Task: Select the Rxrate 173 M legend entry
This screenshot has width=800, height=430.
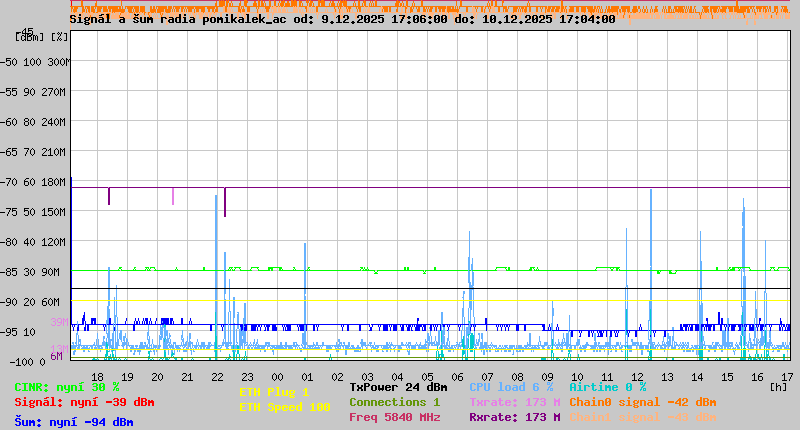Action: tap(514, 417)
